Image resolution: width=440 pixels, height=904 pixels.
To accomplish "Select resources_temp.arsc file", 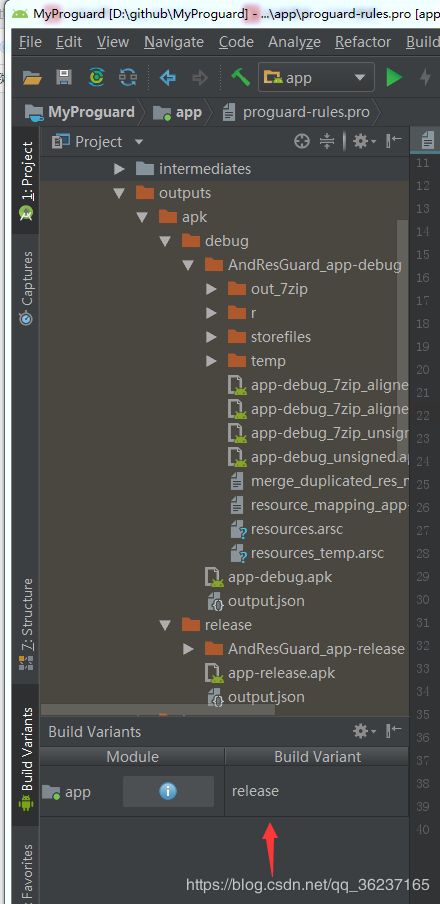I will [307, 553].
